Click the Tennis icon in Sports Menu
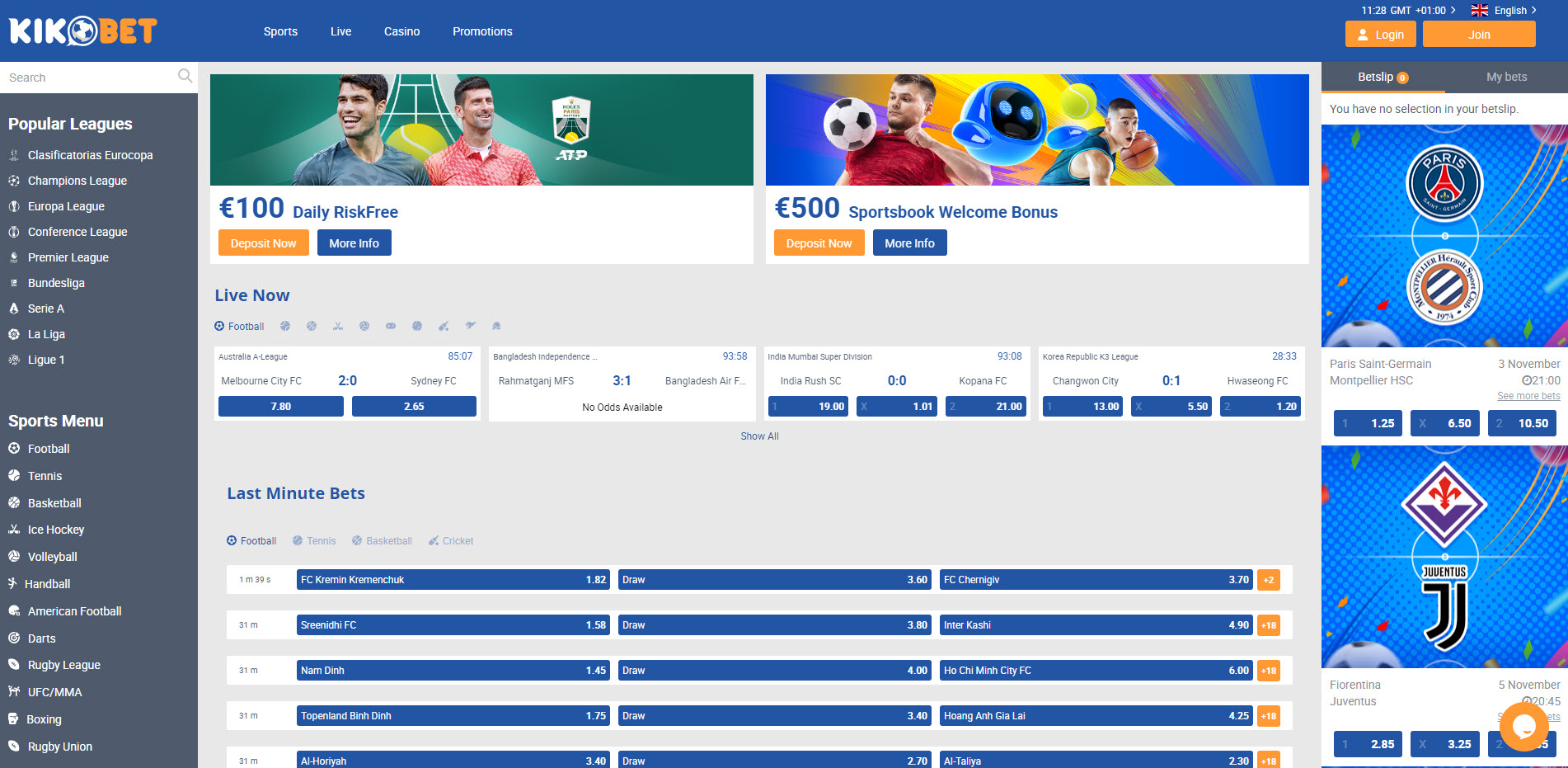The image size is (1568, 768). pos(14,476)
